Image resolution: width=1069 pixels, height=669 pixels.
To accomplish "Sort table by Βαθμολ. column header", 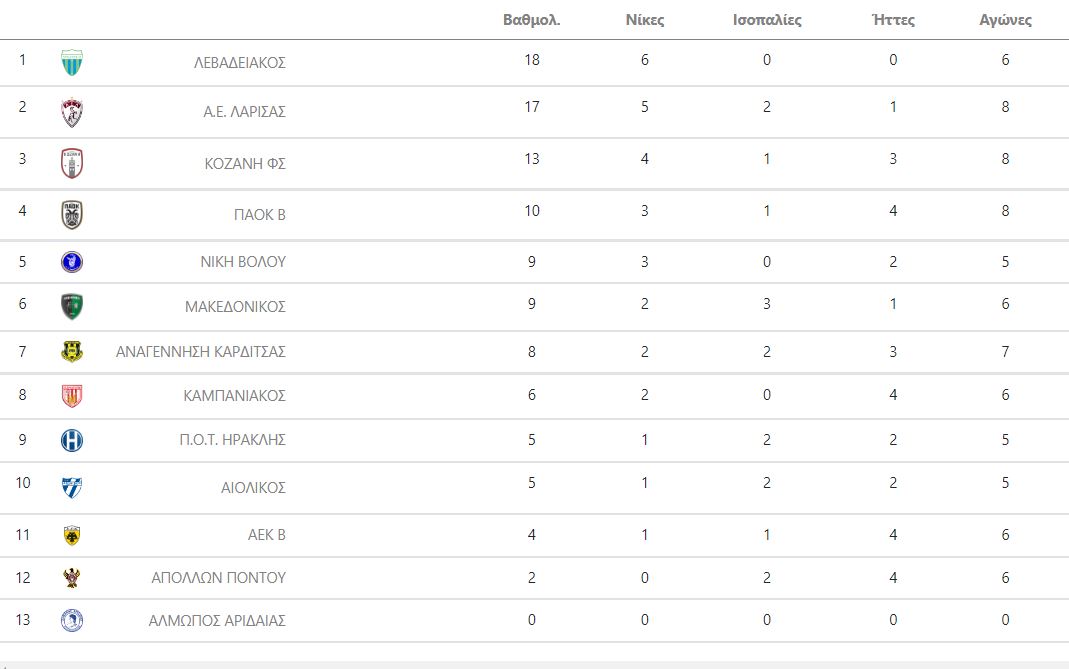I will point(532,20).
